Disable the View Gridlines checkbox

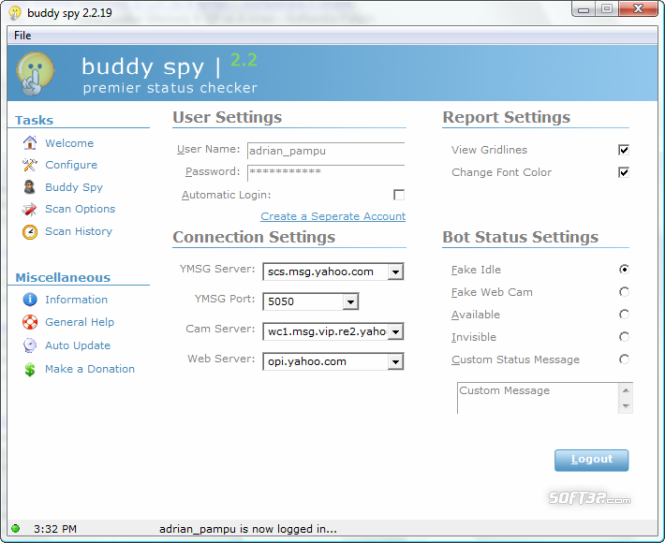pyautogui.click(x=623, y=150)
